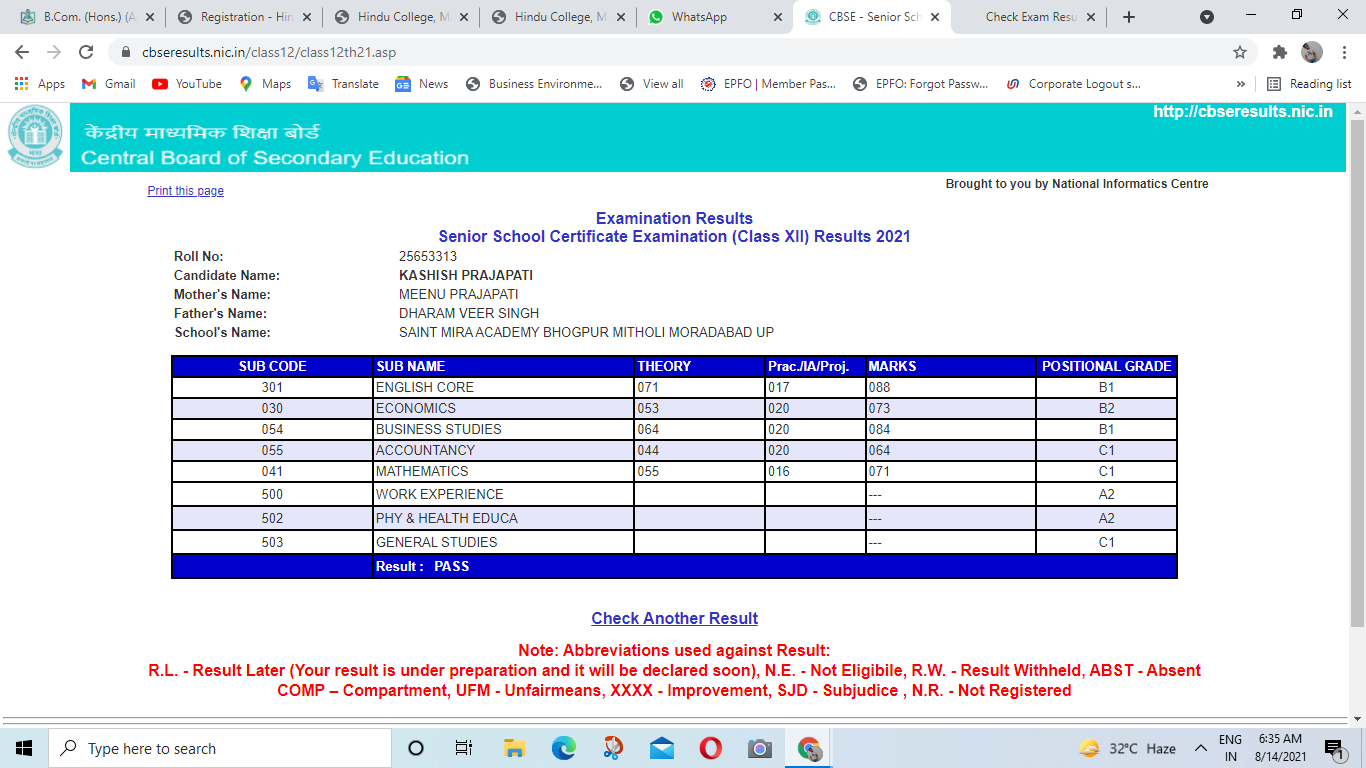Viewport: 1366px width, 768px height.
Task: Bookmark this page with the star icon
Action: [1240, 52]
